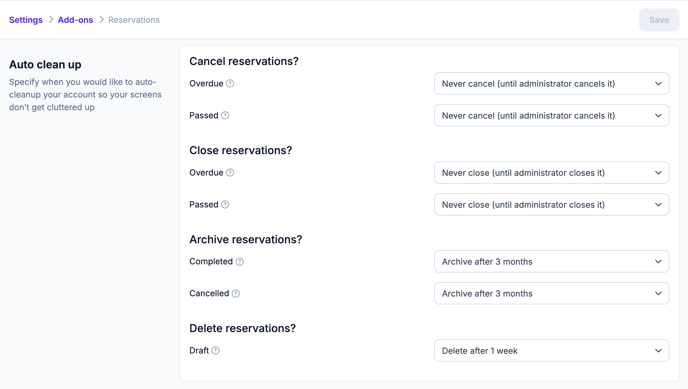Expand Draft delete dropdown
Screen dimensions: 688x389
coord(552,350)
